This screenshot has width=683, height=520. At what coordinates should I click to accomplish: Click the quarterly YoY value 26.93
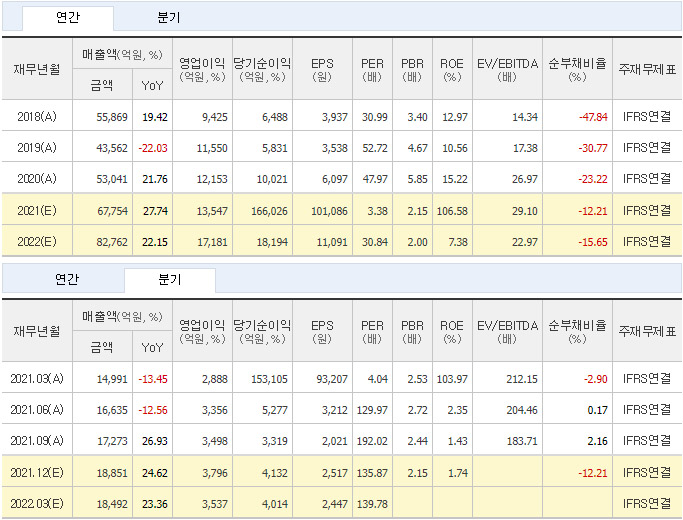tap(155, 441)
